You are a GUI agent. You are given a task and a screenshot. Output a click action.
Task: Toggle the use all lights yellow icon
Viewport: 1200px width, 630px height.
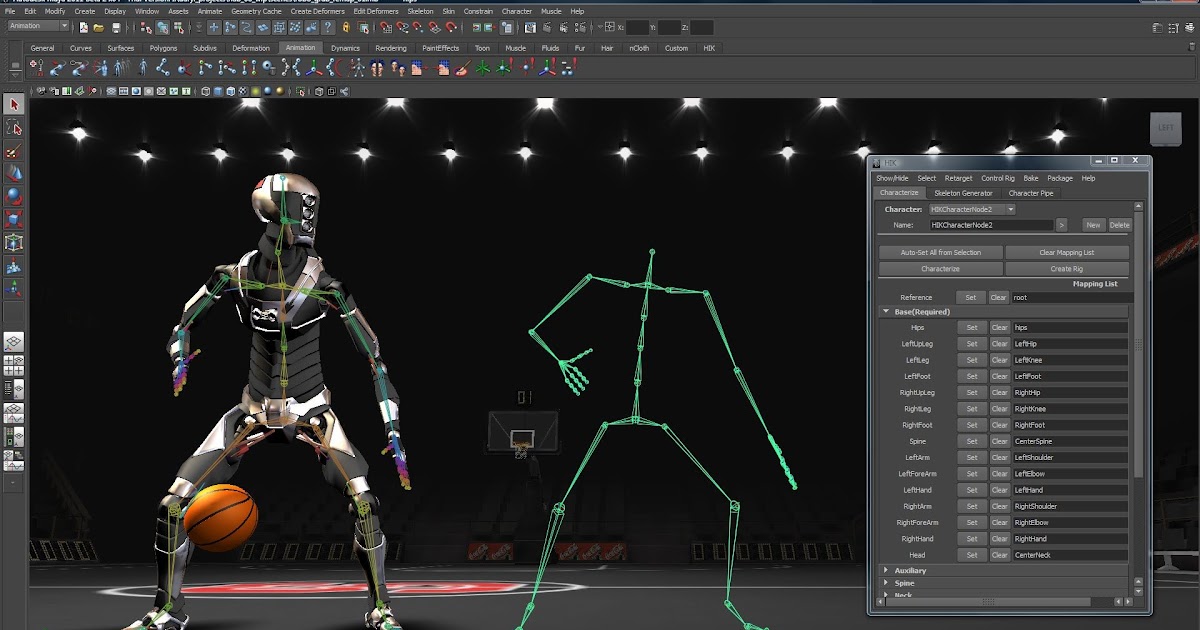click(256, 91)
